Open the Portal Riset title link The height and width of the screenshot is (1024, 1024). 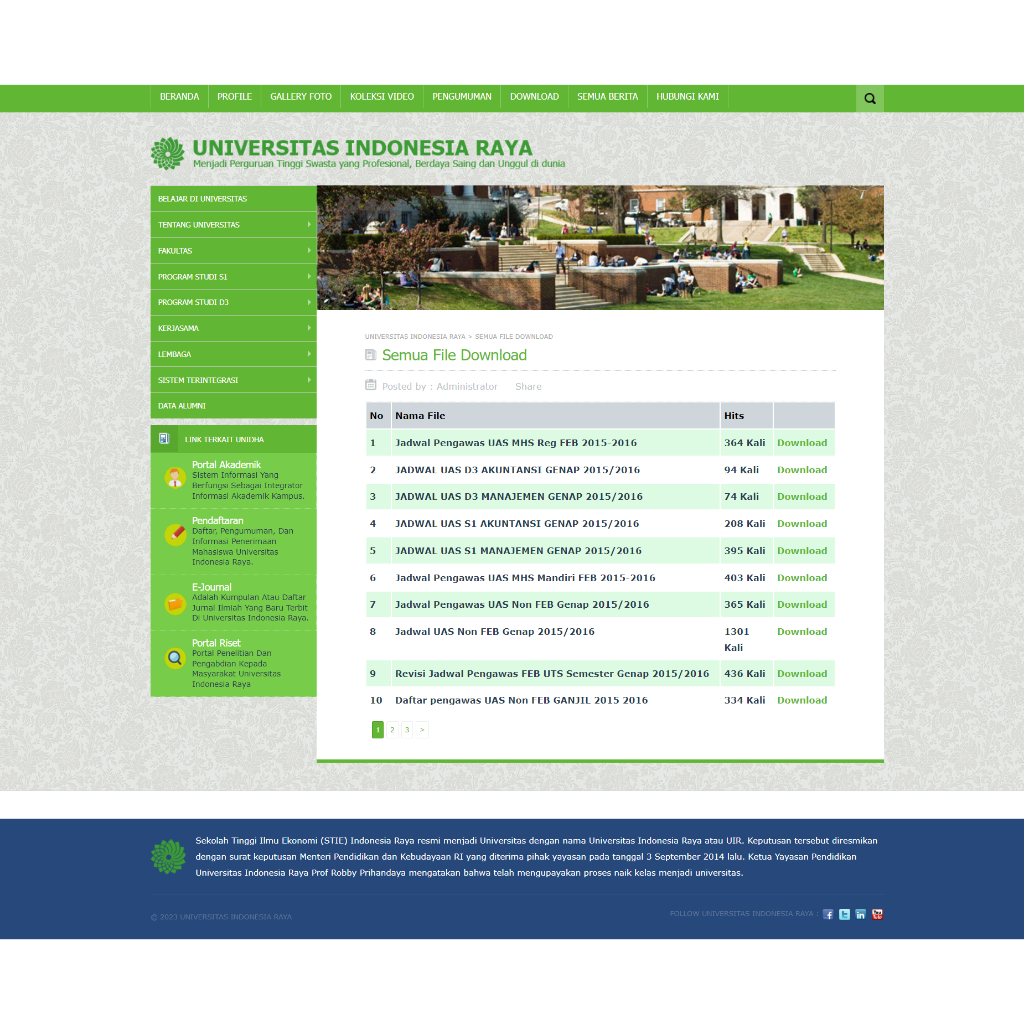(x=216, y=643)
